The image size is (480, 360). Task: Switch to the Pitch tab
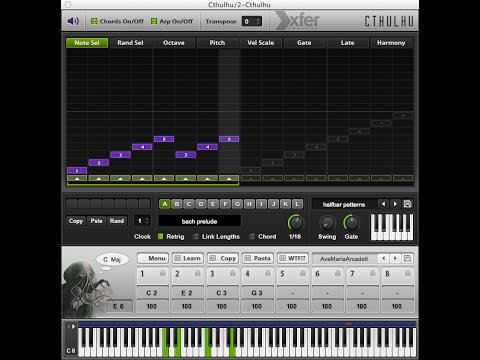[x=217, y=43]
